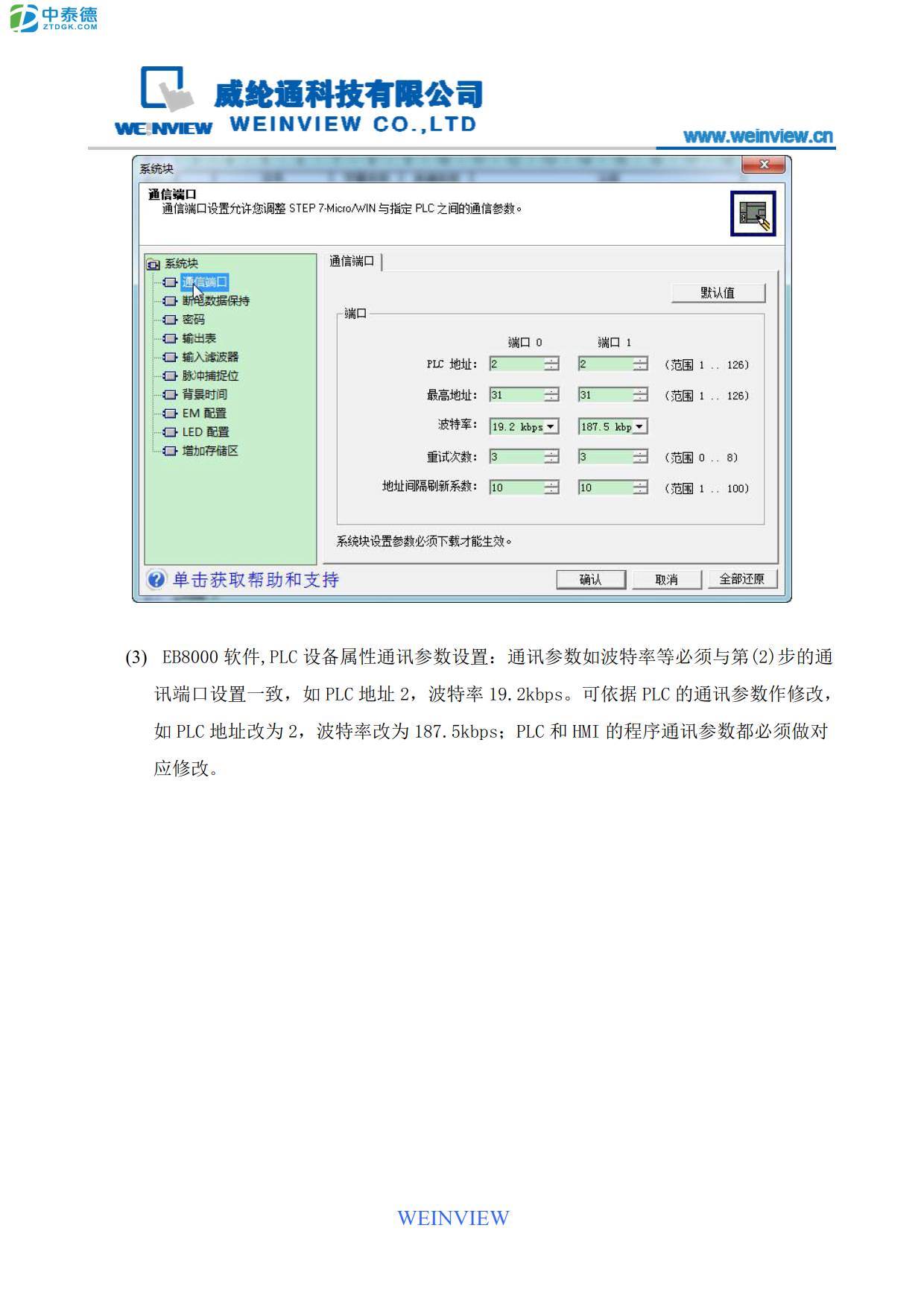Select 通信端口 in the system block tree
Screen dimensions: 924x1307
204,282
